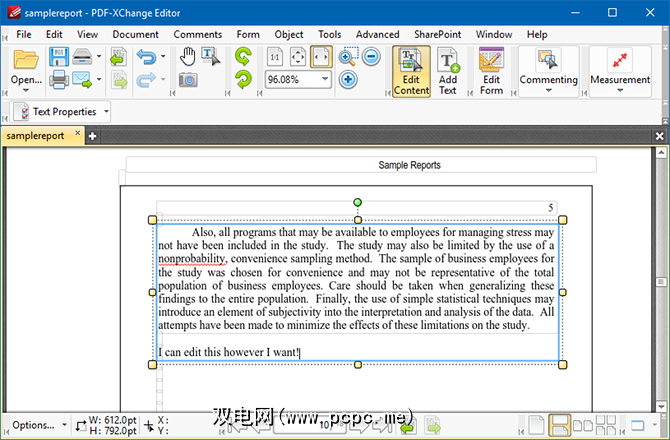This screenshot has width=670, height=440.
Task: Click the Snapshot camera tool
Action: [x=187, y=79]
